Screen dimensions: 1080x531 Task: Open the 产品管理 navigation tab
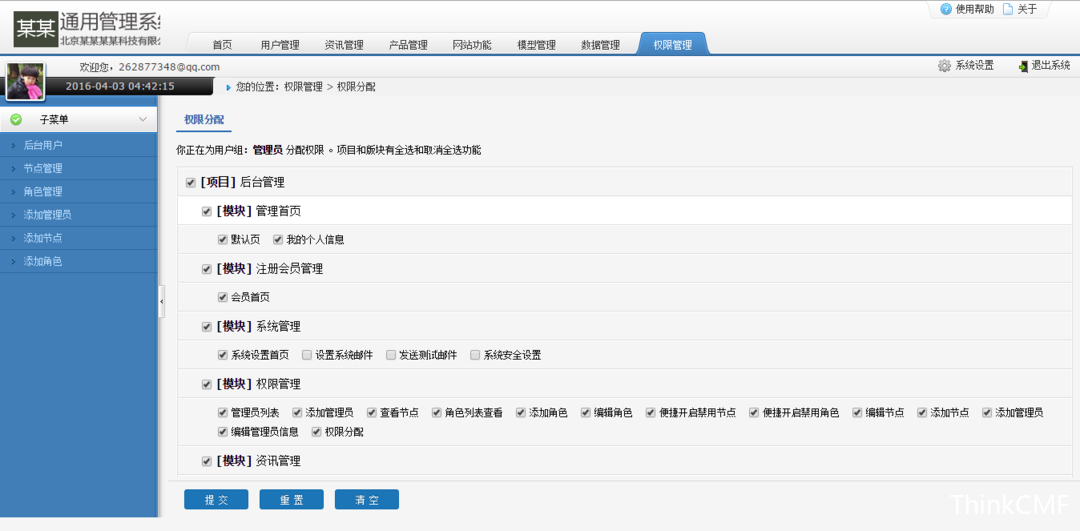[x=408, y=45]
